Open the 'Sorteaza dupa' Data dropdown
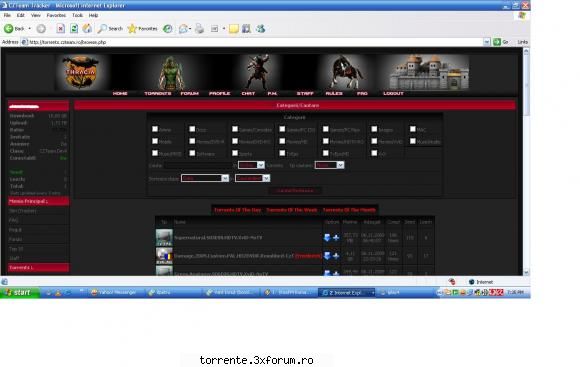The width and height of the screenshot is (580, 367). coord(205,178)
